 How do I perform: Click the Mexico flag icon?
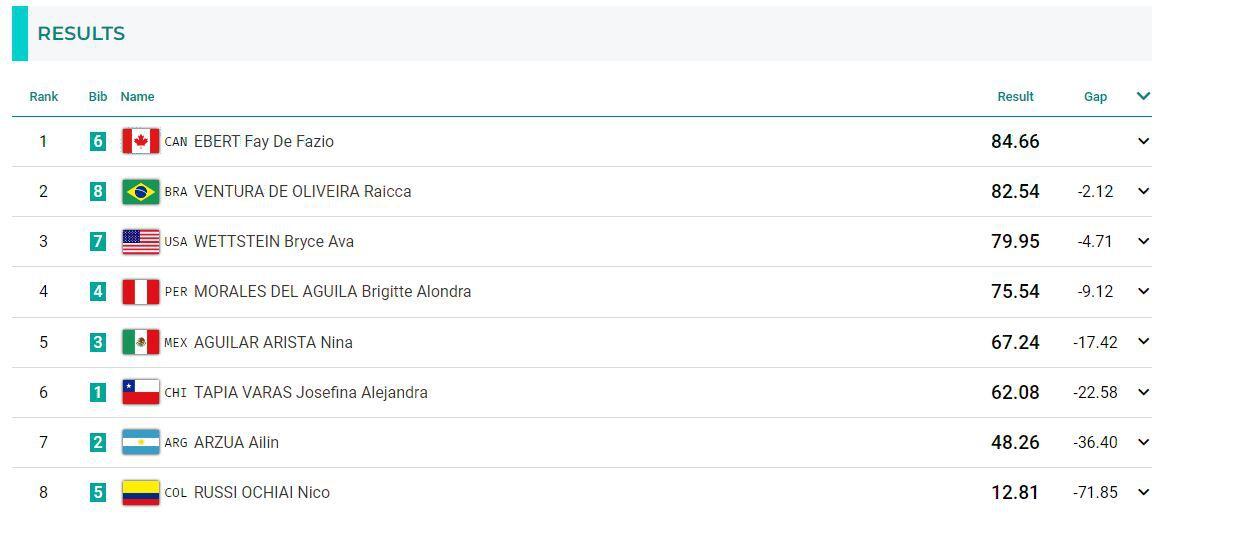[140, 342]
